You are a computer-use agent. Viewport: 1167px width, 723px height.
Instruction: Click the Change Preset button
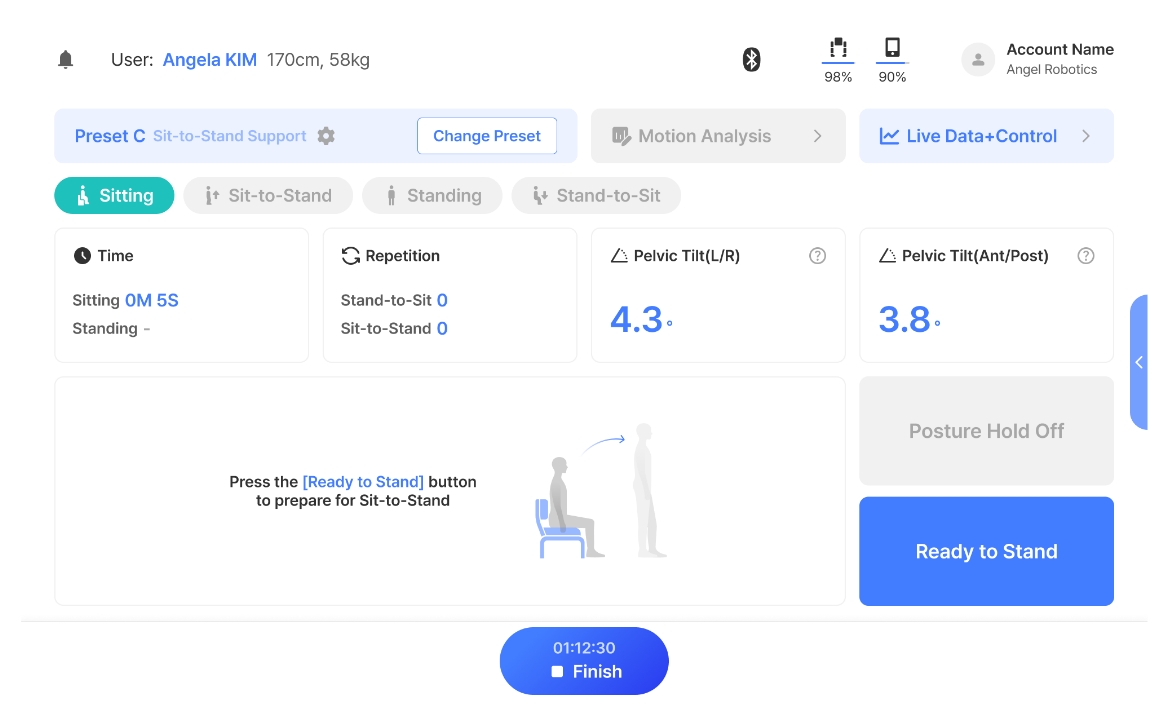click(486, 136)
